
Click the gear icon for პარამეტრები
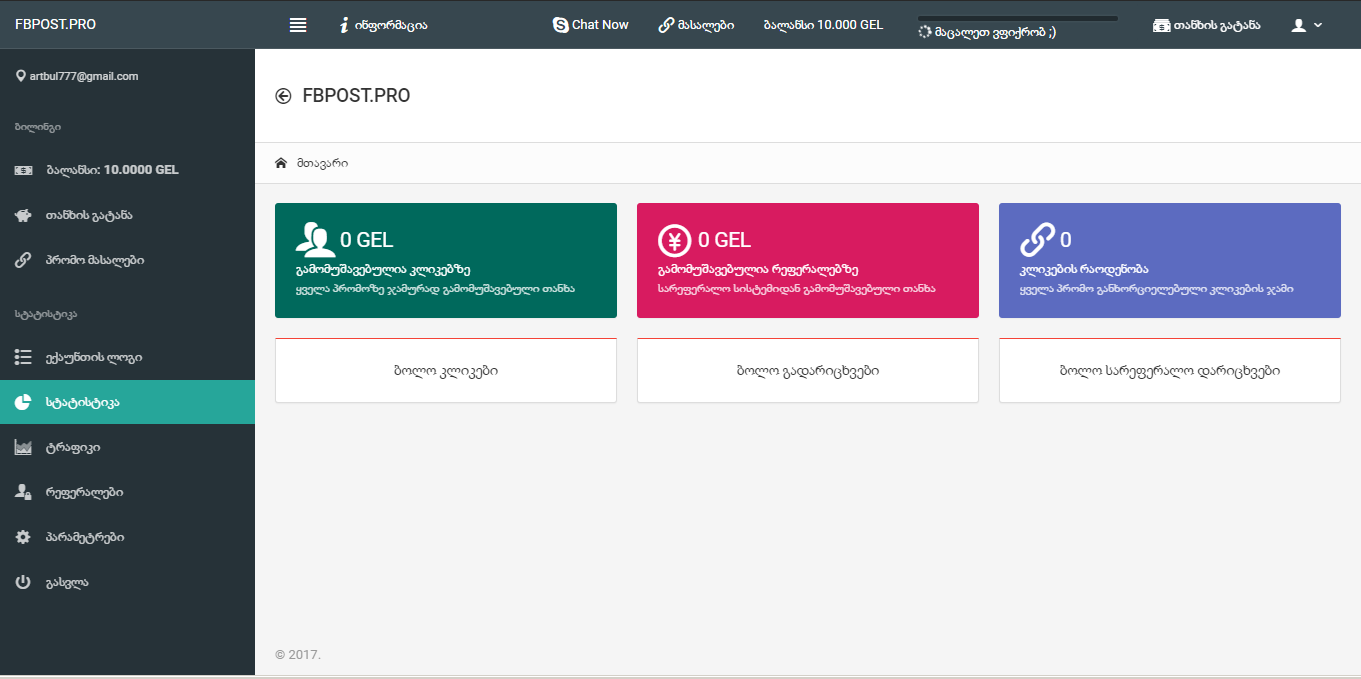click(23, 537)
